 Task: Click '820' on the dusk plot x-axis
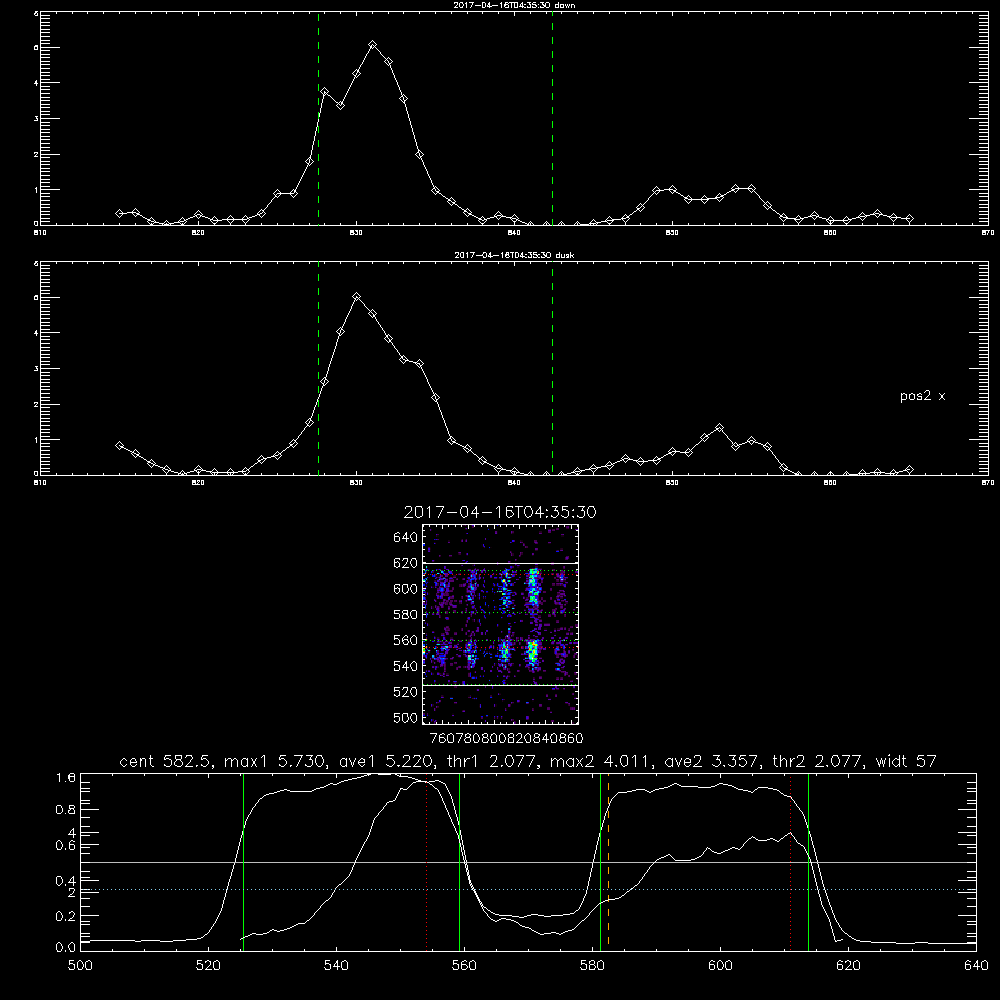pyautogui.click(x=198, y=483)
